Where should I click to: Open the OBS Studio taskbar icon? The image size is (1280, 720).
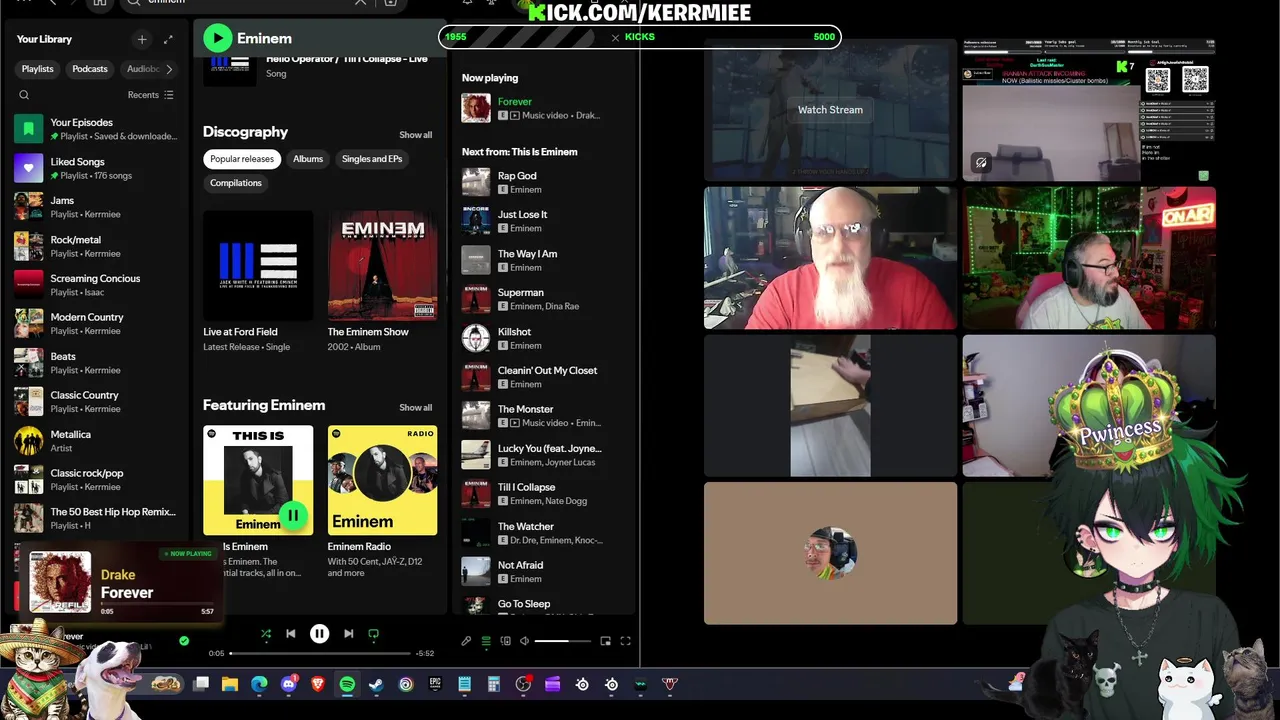point(523,684)
